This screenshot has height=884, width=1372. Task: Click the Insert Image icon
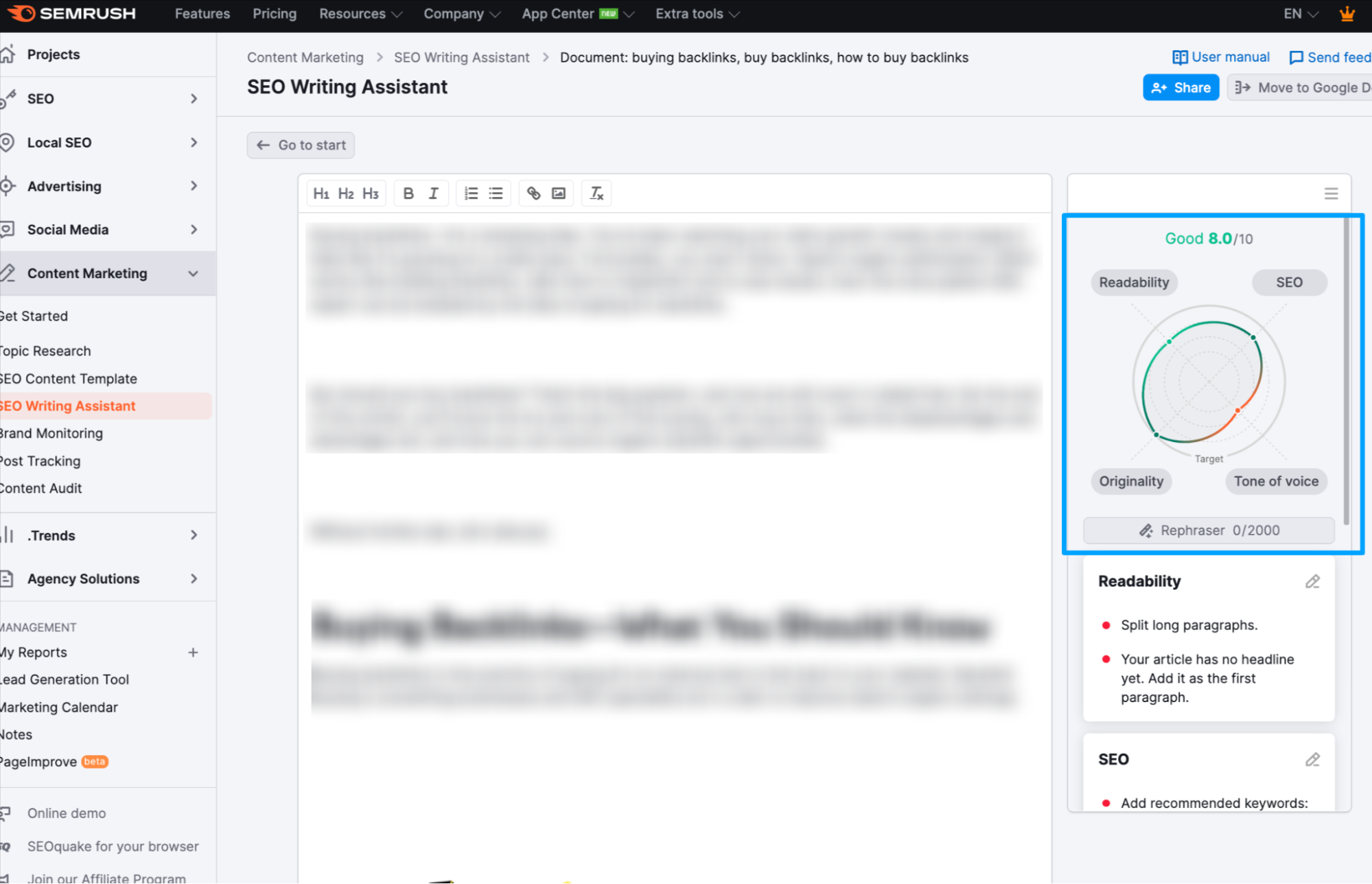coord(558,194)
